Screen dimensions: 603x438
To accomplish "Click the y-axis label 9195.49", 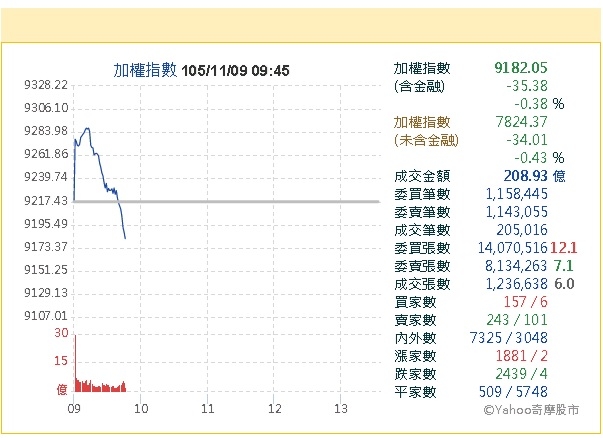I will 46,223.
